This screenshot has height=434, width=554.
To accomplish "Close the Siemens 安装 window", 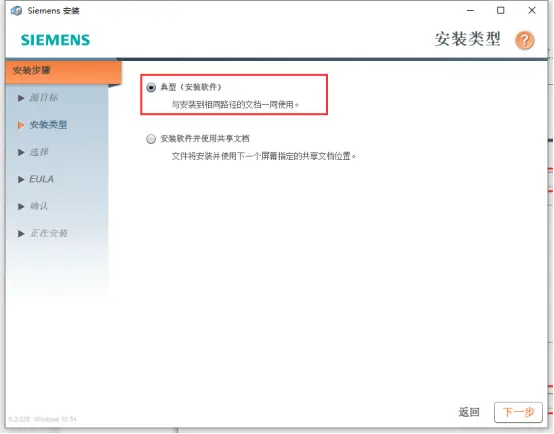I will click(532, 11).
